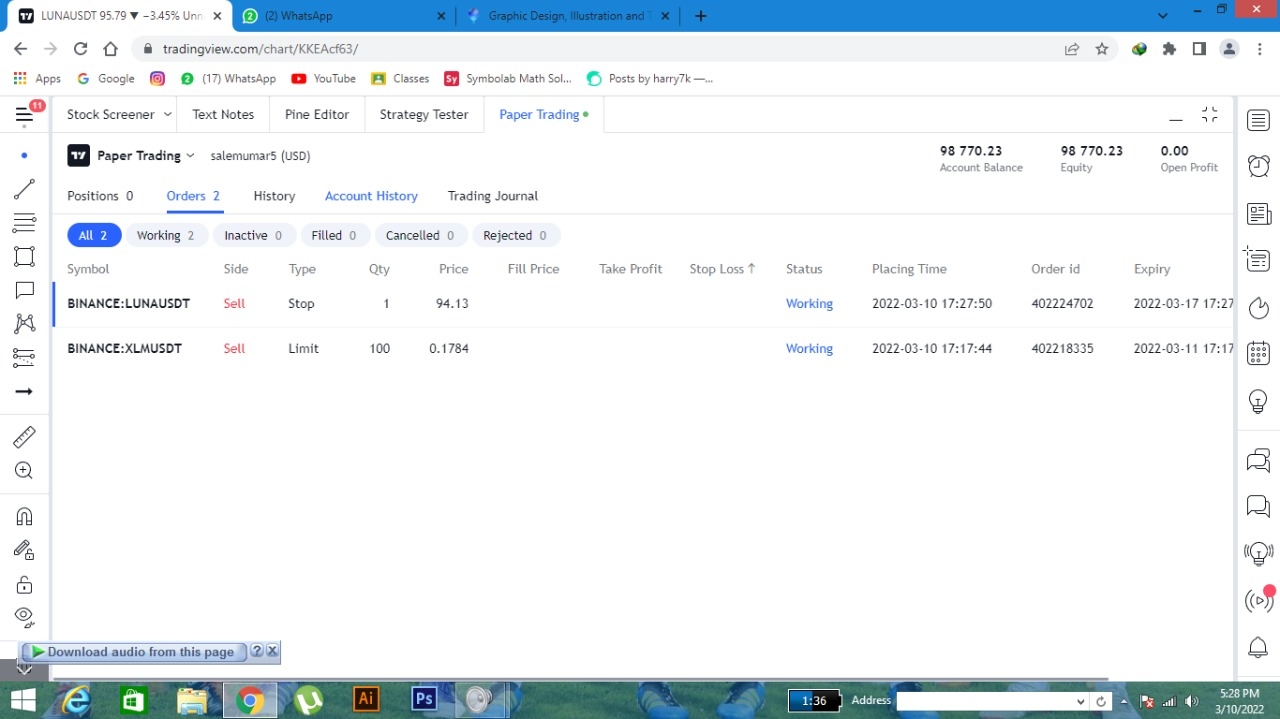Select the patterns drawing tool
The height and width of the screenshot is (719, 1280).
point(24,323)
